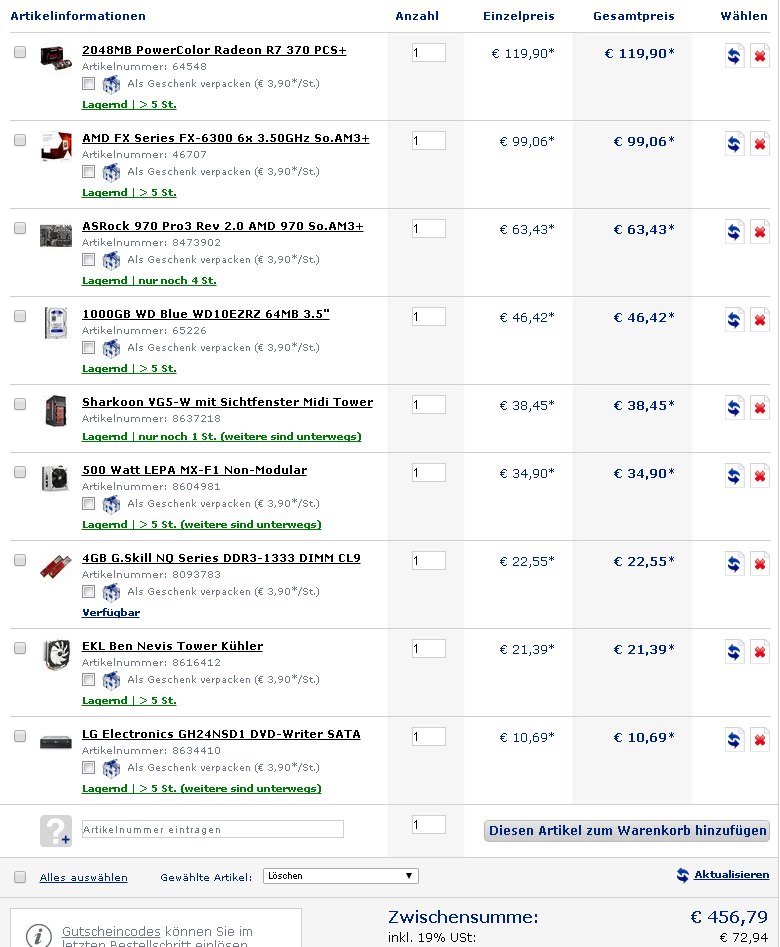This screenshot has width=780, height=947.
Task: Click the quantity field beside Artikelnummer eintragen
Action: [x=429, y=824]
